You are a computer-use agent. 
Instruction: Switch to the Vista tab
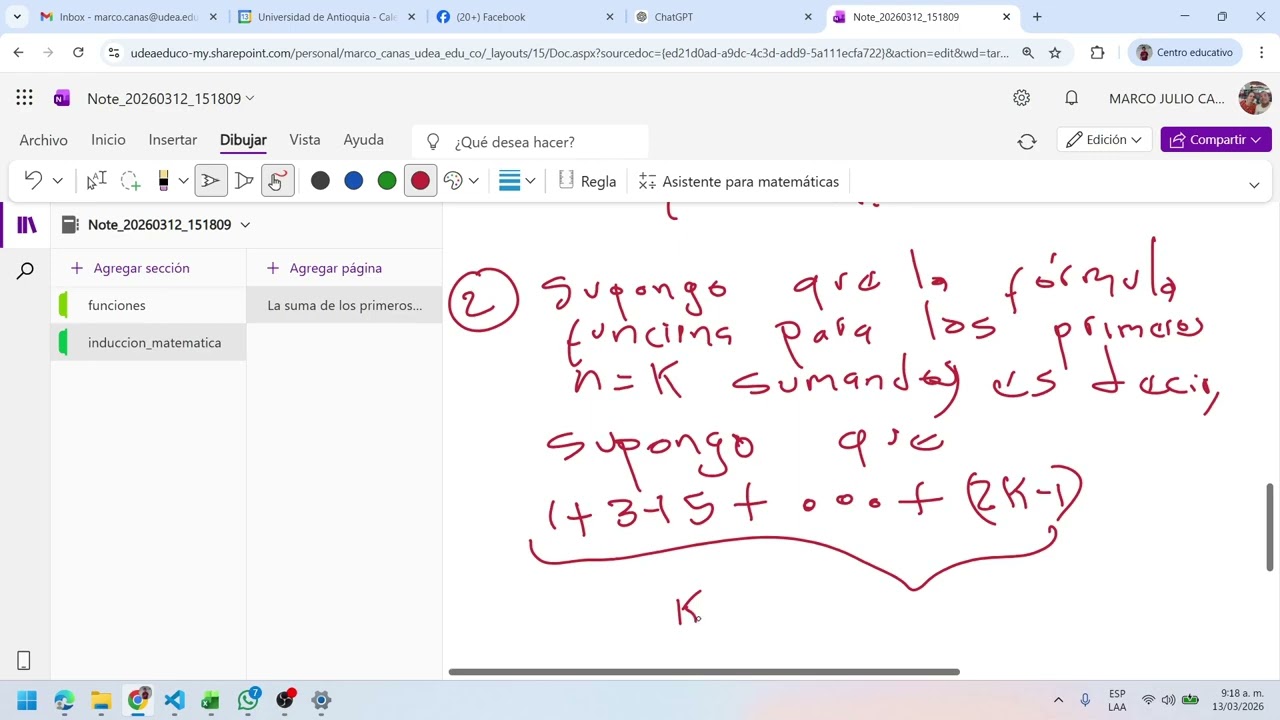pyautogui.click(x=305, y=140)
